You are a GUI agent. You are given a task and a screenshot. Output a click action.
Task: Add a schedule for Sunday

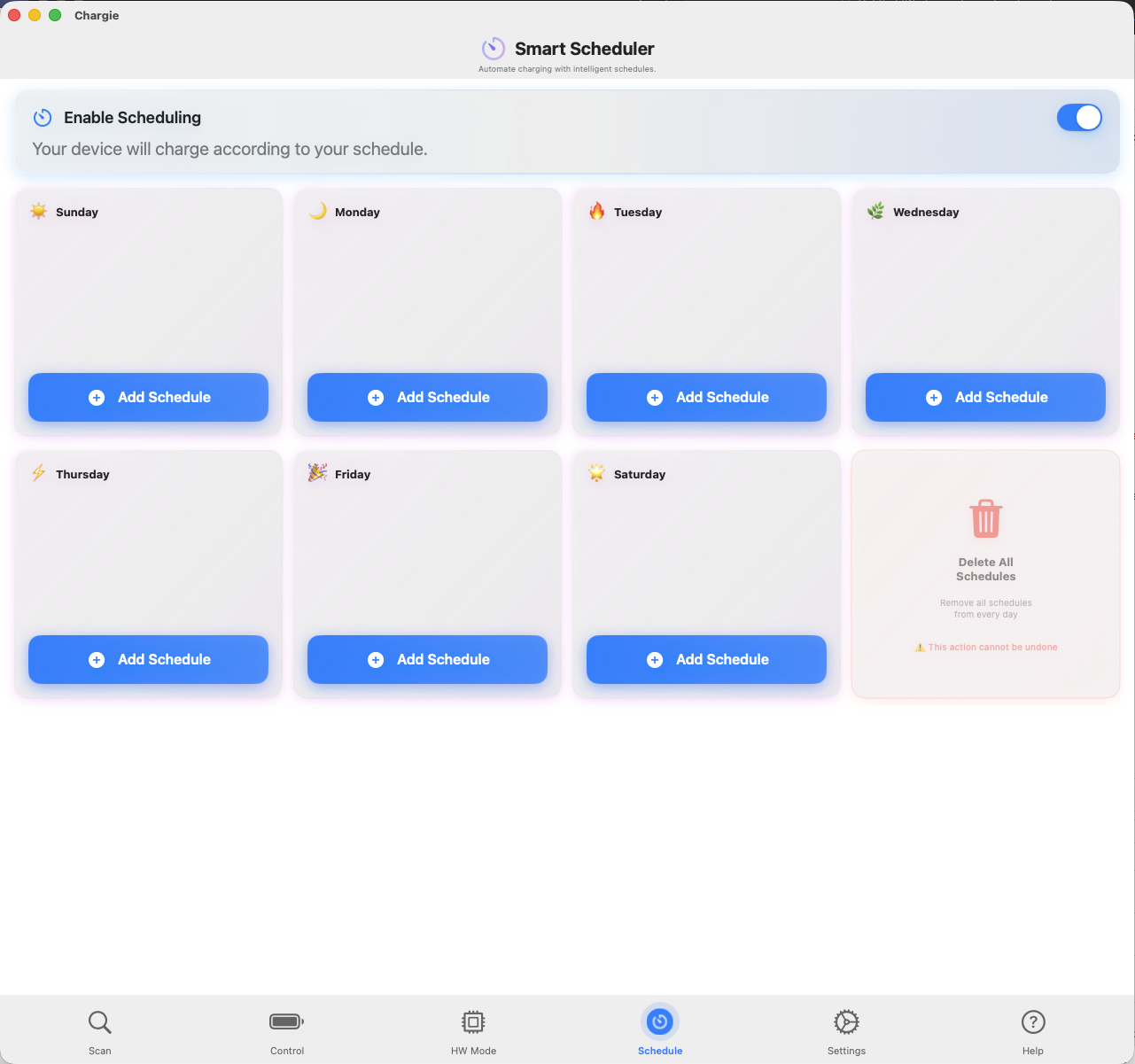tap(148, 397)
